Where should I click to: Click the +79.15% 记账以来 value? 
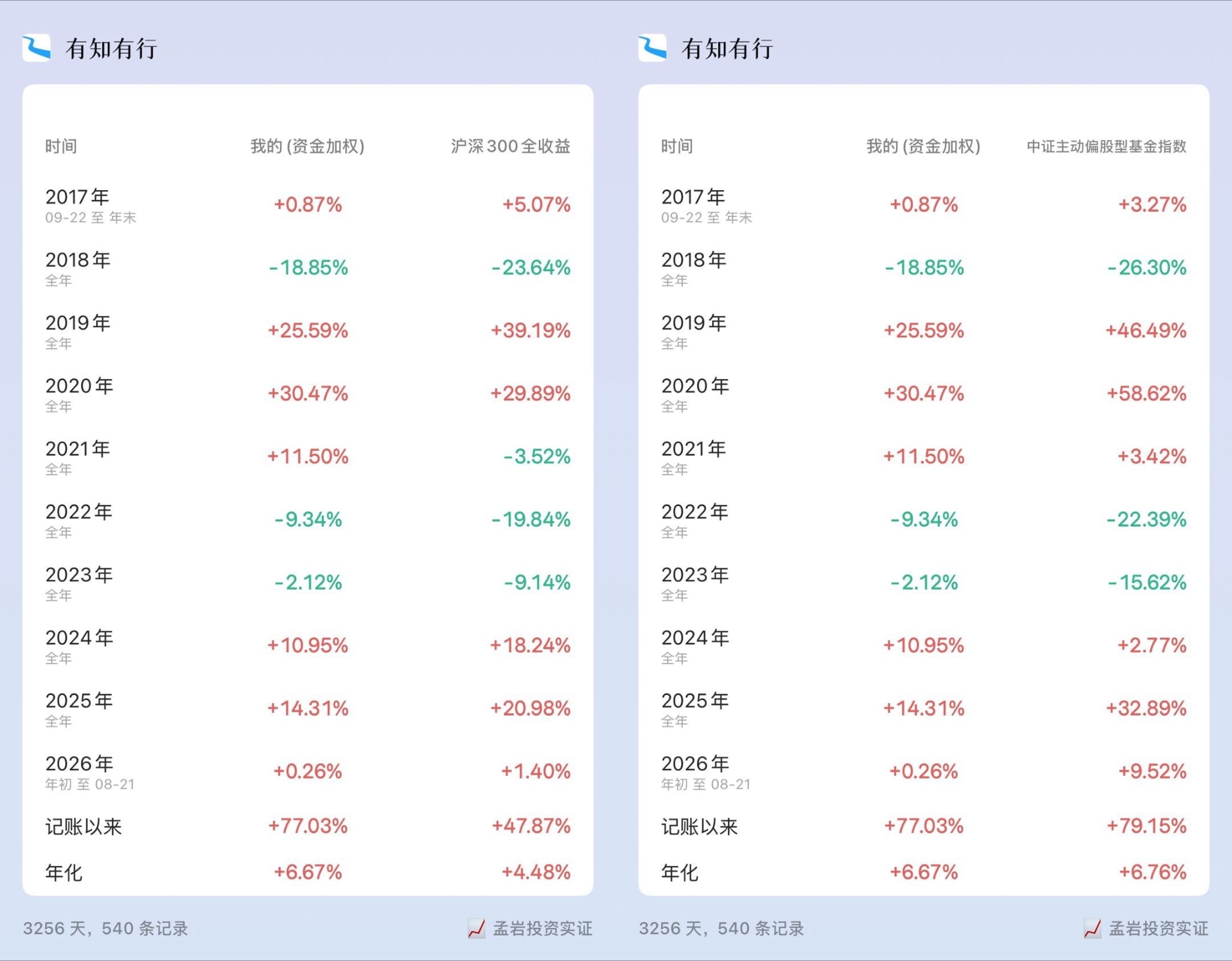point(1146,826)
